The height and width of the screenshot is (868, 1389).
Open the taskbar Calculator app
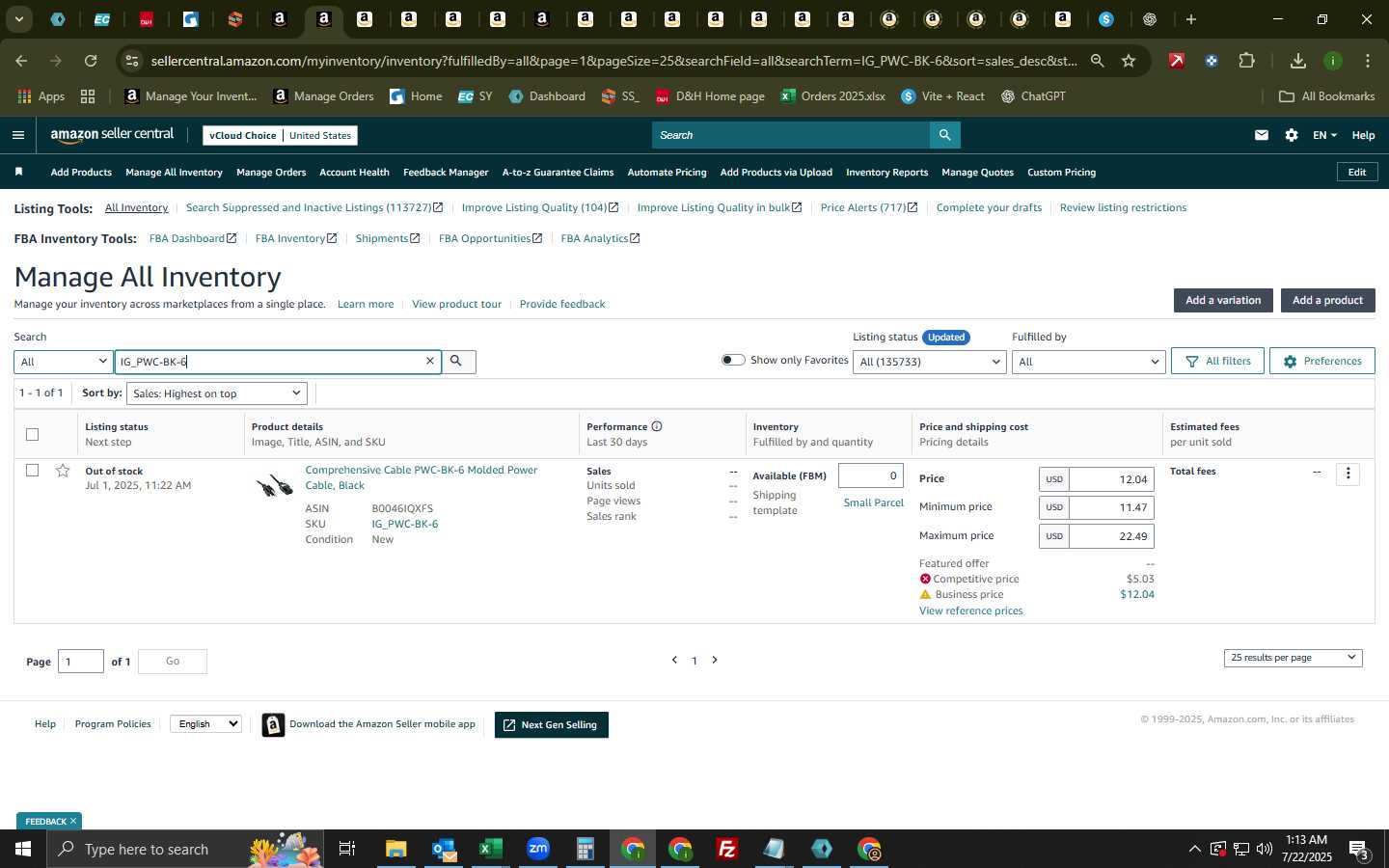coord(585,849)
